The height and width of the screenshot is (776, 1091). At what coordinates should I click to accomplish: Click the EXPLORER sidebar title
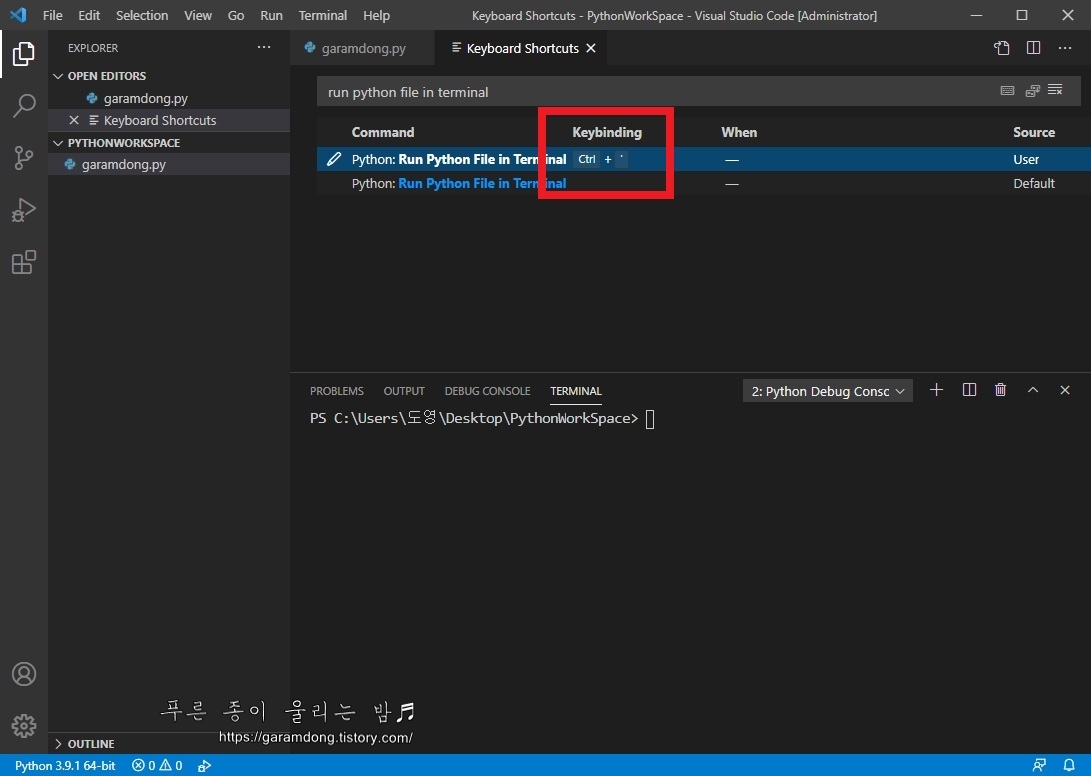coord(93,48)
